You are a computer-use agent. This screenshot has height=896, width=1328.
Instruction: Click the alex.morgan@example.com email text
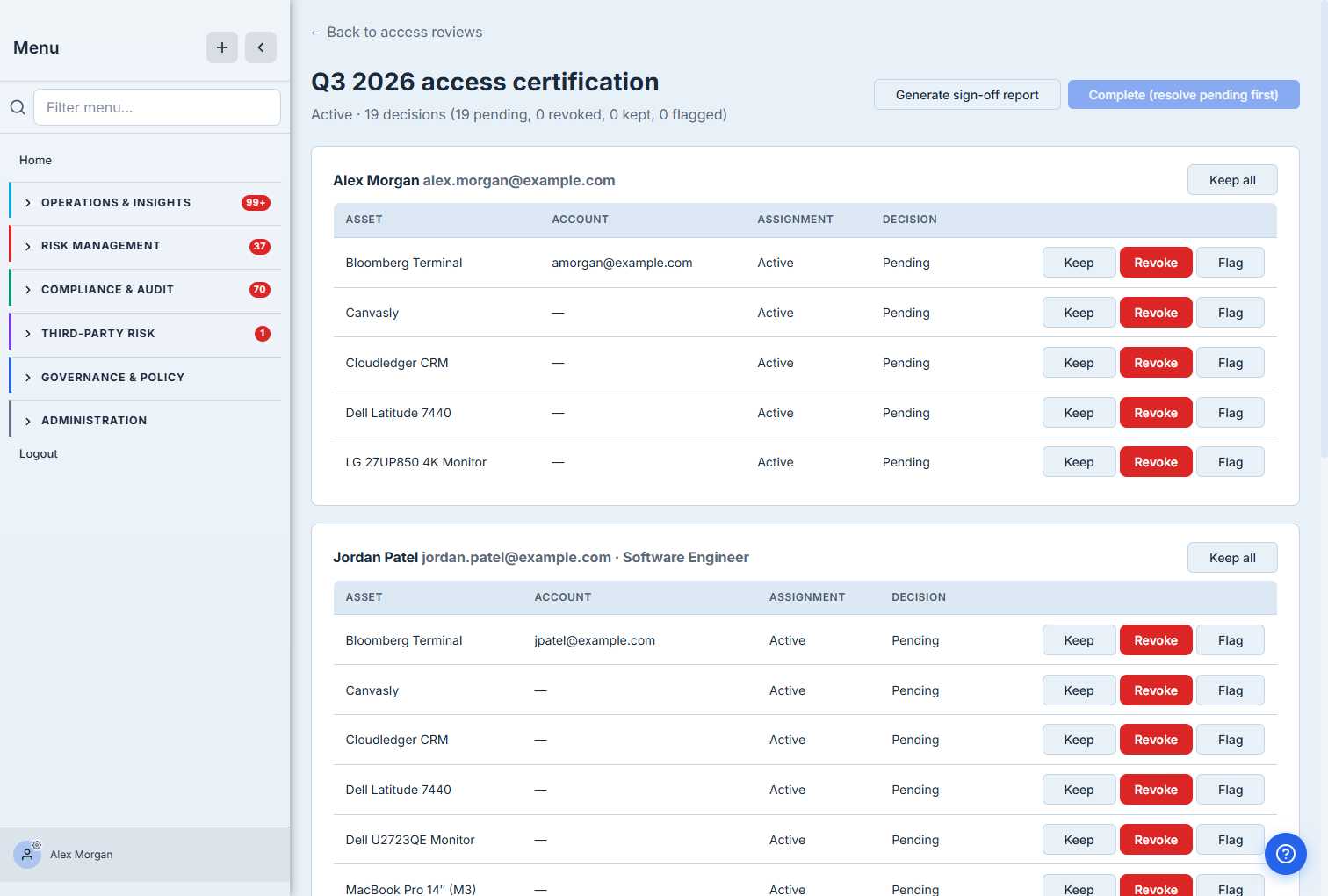519,180
